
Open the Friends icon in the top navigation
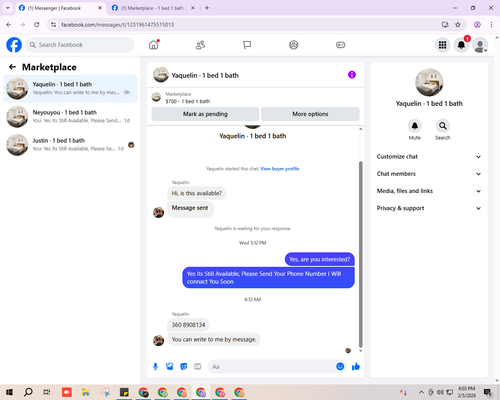[200, 45]
